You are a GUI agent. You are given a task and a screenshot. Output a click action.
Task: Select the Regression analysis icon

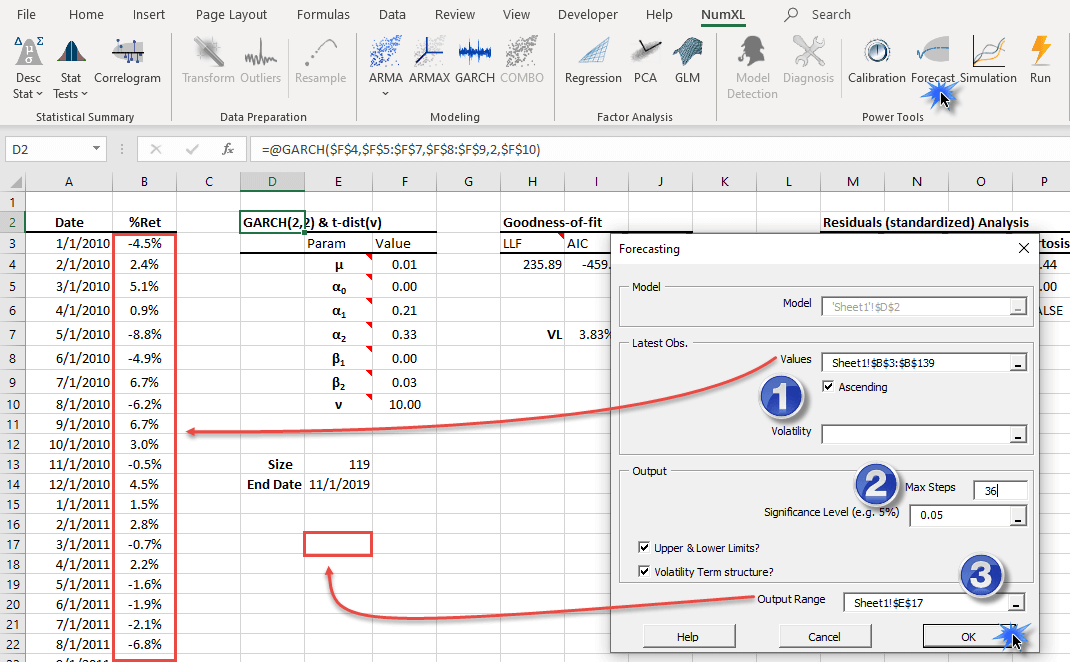point(593,60)
